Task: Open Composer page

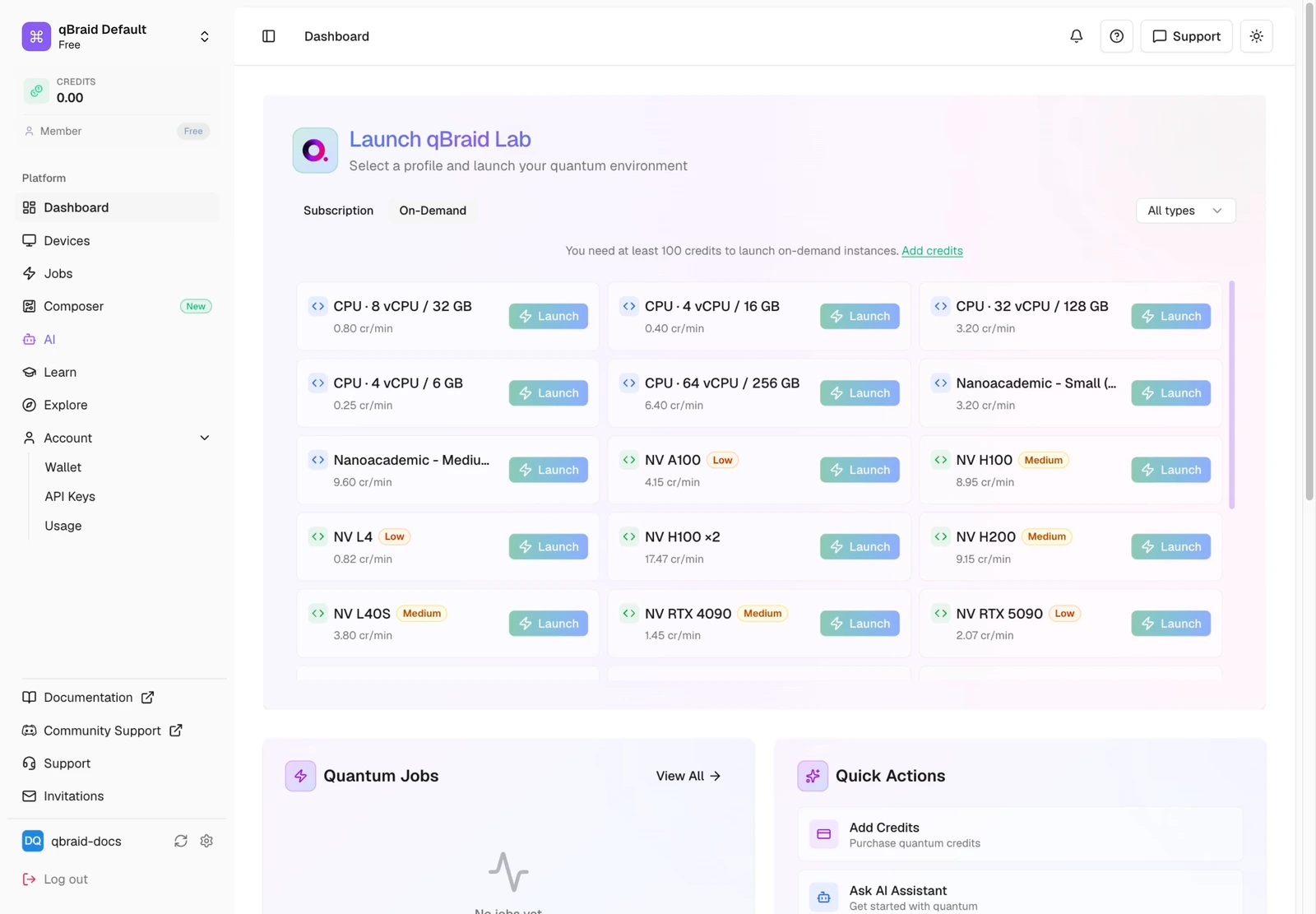Action: tap(117, 306)
